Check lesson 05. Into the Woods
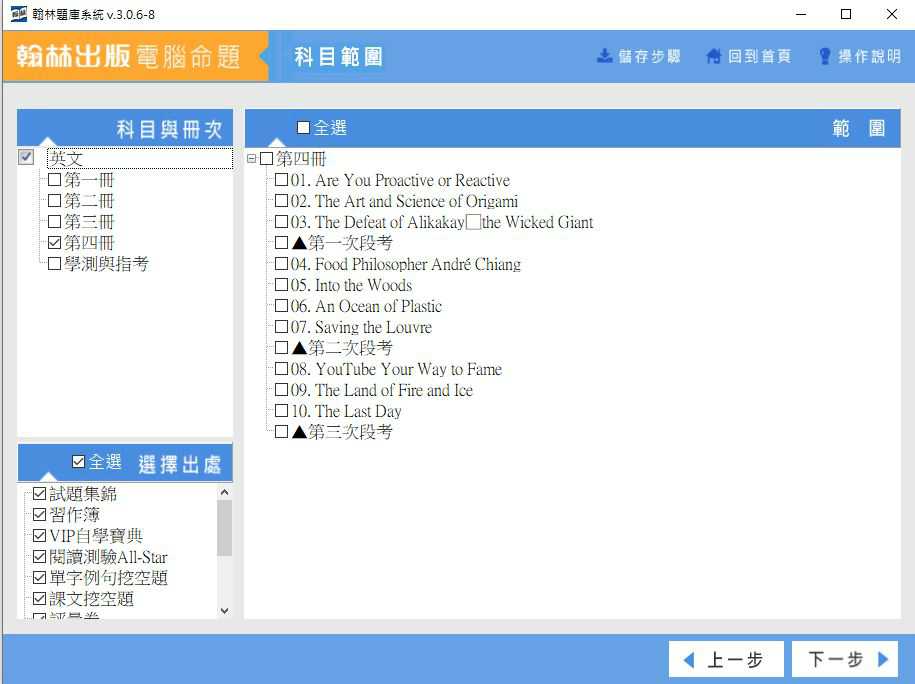This screenshot has height=684, width=915. pos(281,285)
